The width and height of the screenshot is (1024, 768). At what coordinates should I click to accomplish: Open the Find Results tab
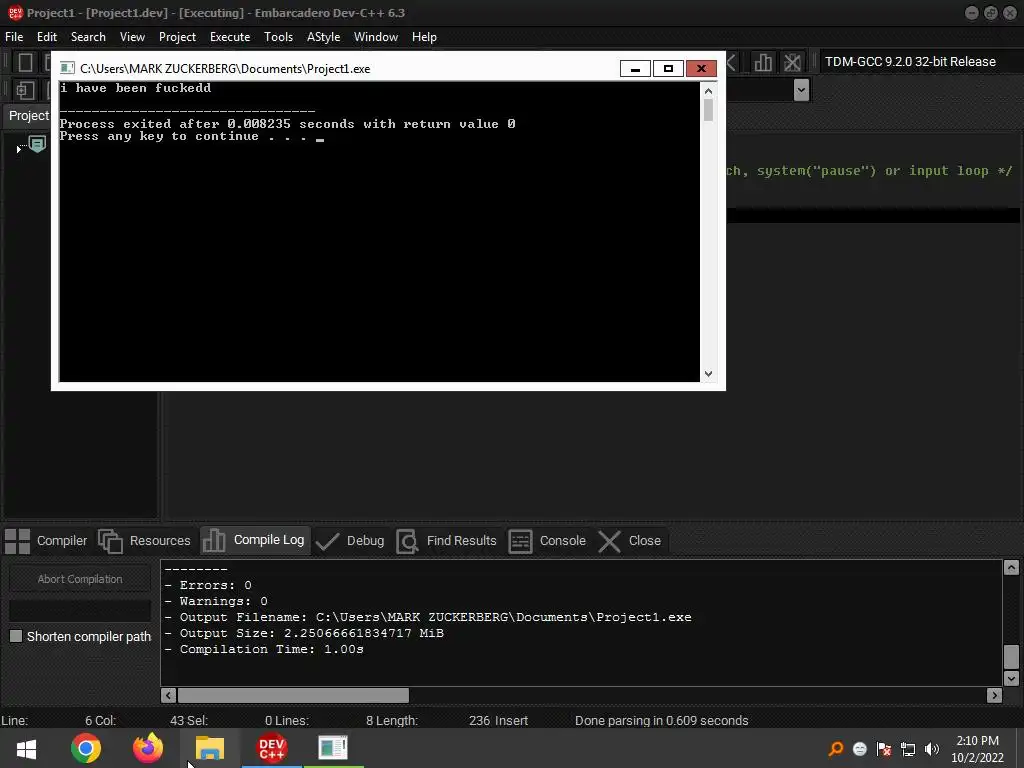coord(447,541)
